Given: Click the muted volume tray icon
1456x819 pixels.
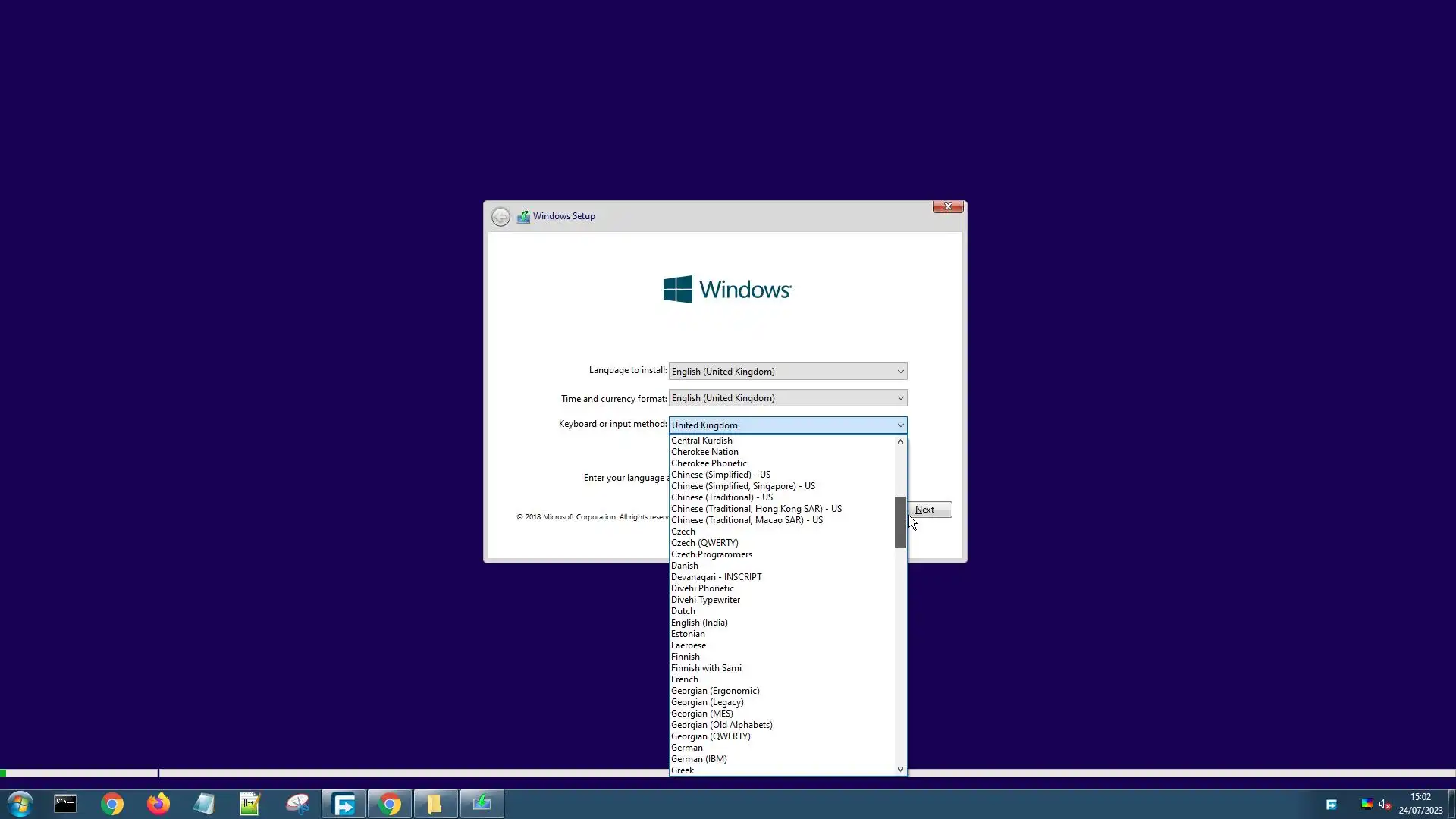Looking at the screenshot, I should click(x=1385, y=805).
